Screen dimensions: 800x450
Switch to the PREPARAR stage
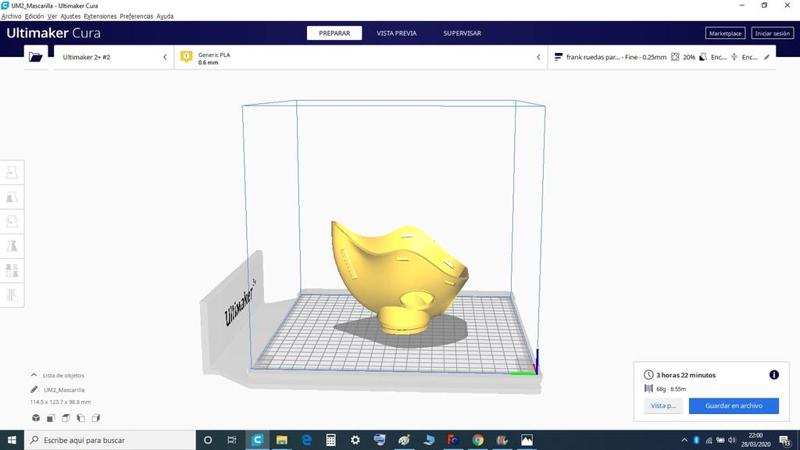tap(334, 33)
